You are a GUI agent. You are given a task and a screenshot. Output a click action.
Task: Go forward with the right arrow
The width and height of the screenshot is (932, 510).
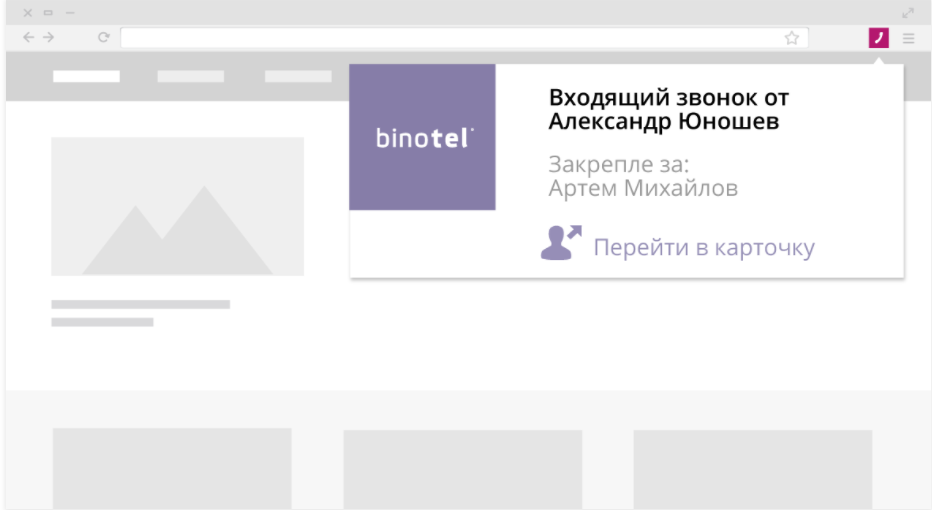tap(49, 37)
